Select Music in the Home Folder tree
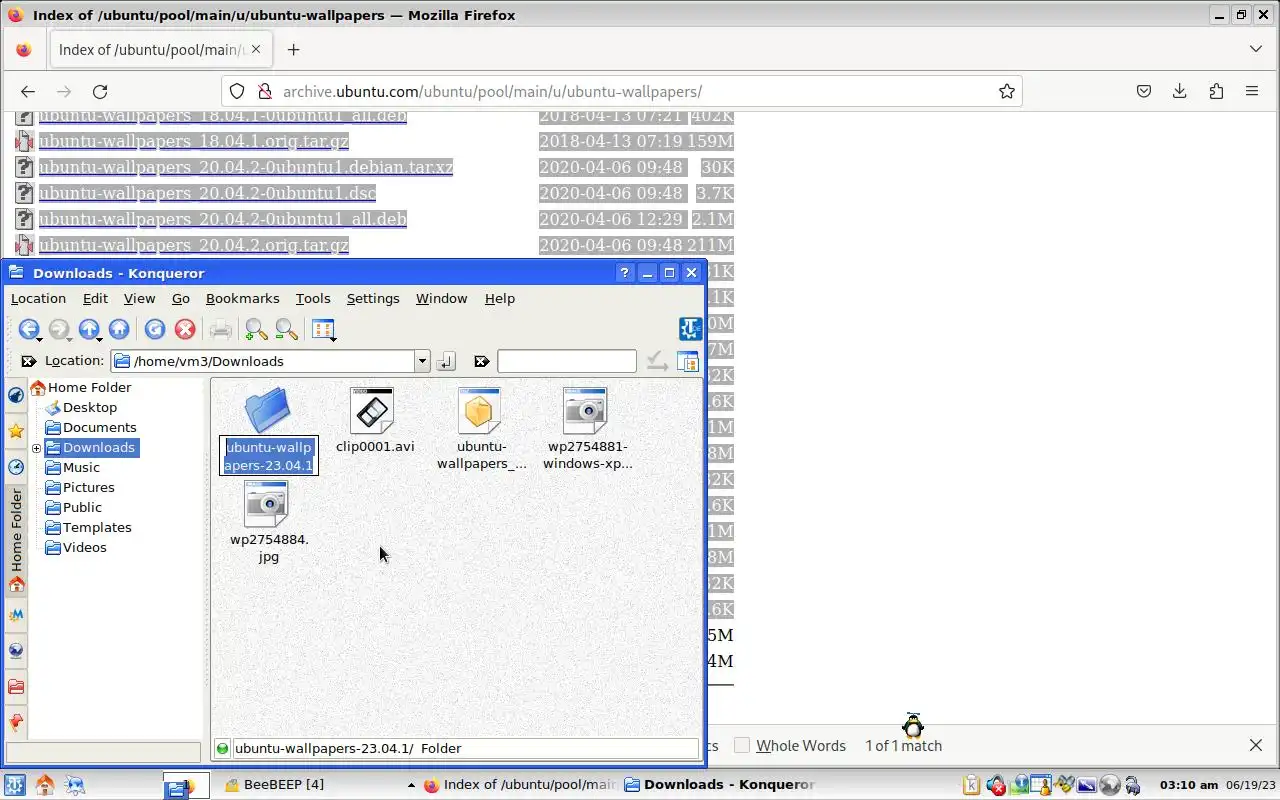Image resolution: width=1280 pixels, height=800 pixels. pyautogui.click(x=81, y=467)
